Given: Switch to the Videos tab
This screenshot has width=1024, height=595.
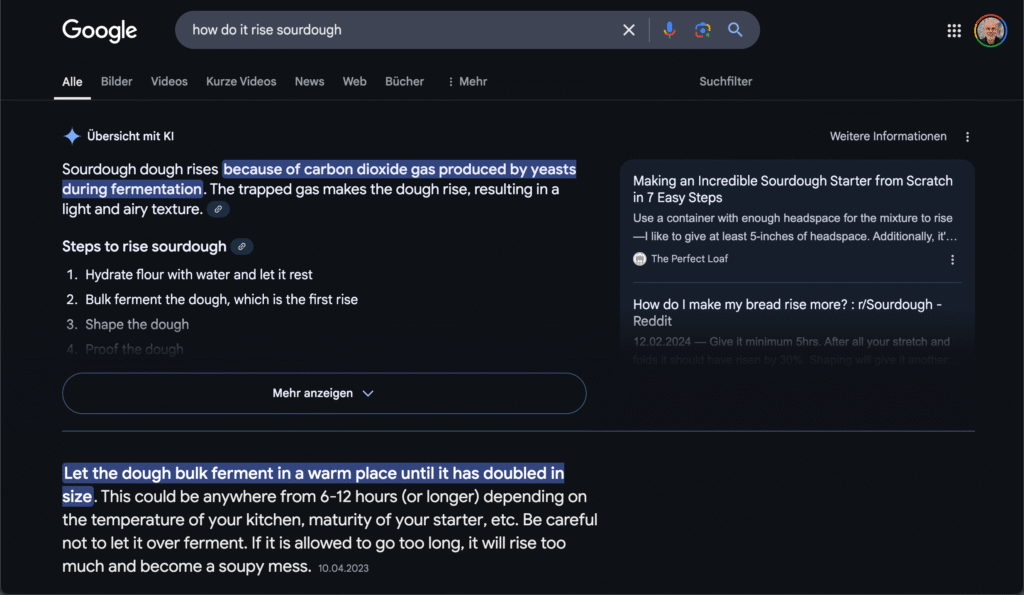Looking at the screenshot, I should pos(169,82).
